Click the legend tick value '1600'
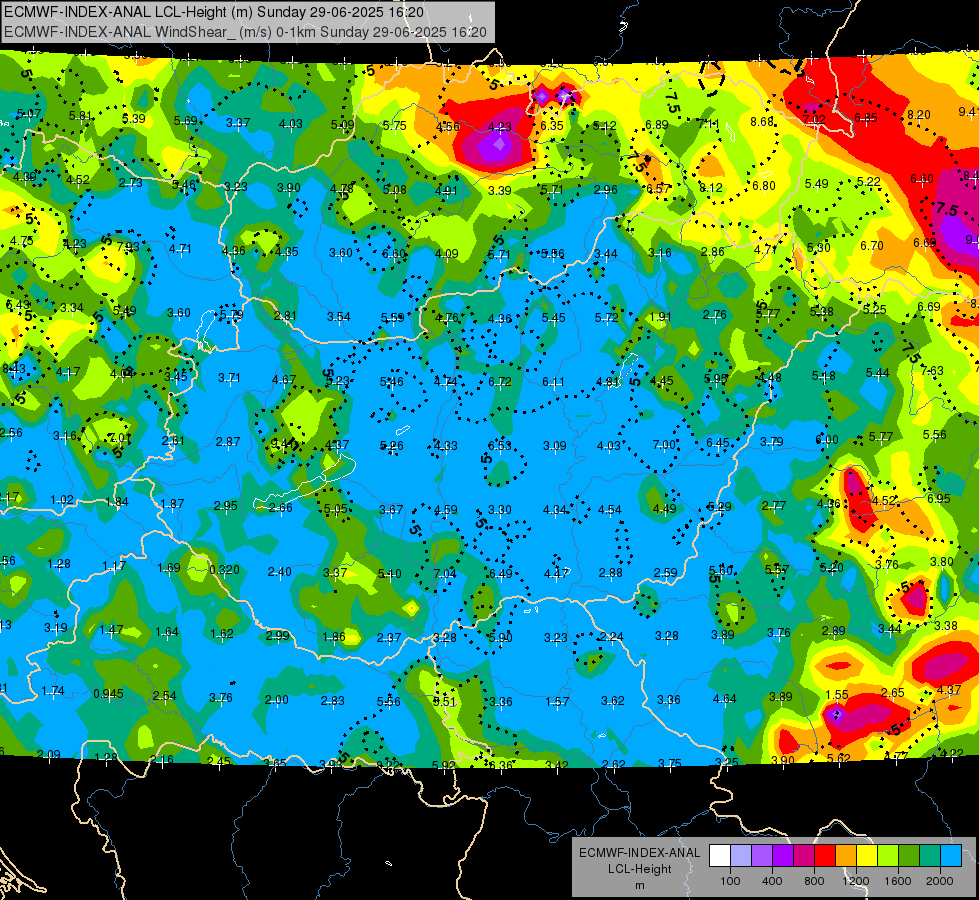The height and width of the screenshot is (900, 979). coord(898,881)
